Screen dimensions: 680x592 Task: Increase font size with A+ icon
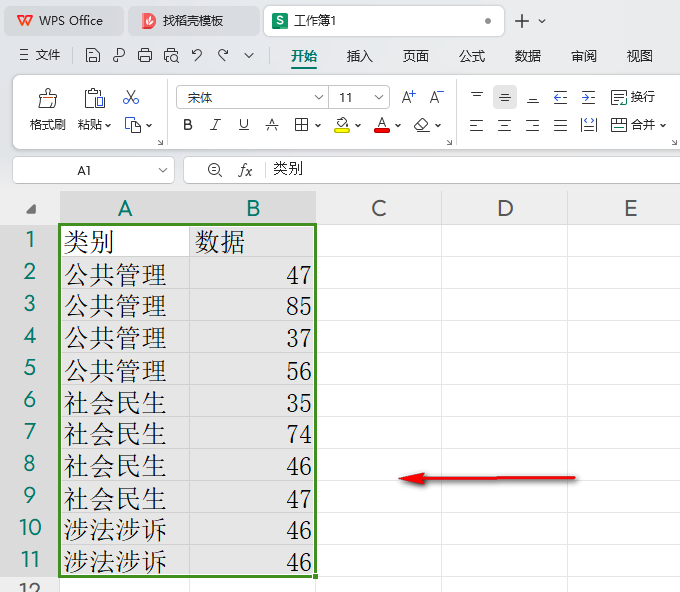pos(408,97)
